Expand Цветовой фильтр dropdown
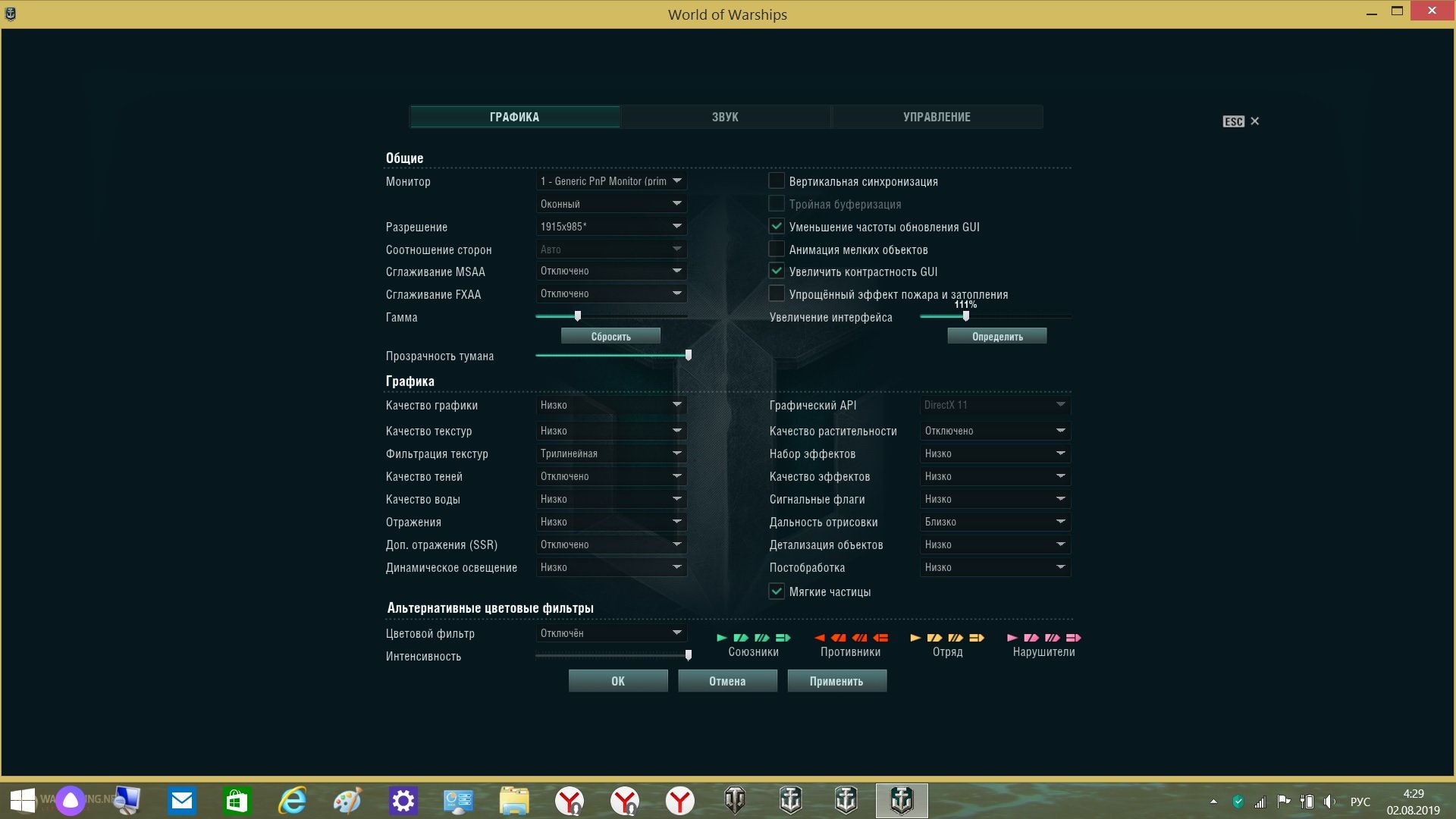 pos(611,634)
